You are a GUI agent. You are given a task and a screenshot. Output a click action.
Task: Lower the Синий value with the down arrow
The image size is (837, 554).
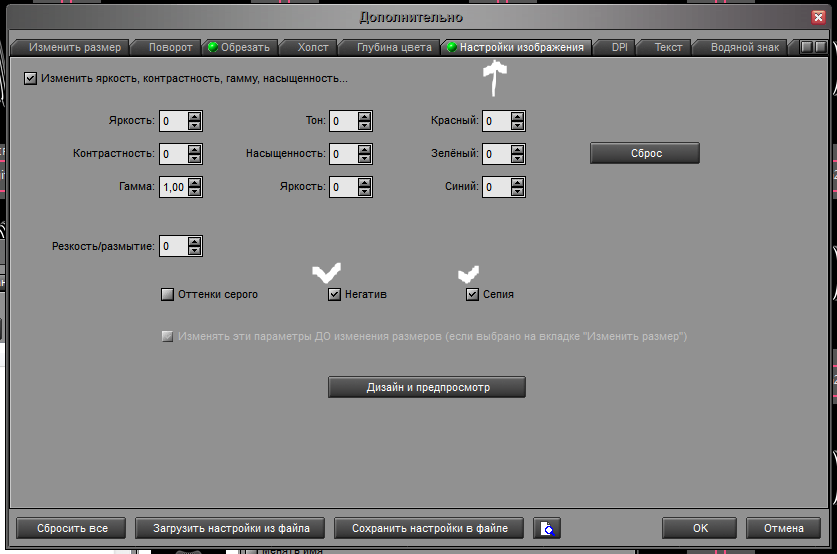(x=517, y=192)
